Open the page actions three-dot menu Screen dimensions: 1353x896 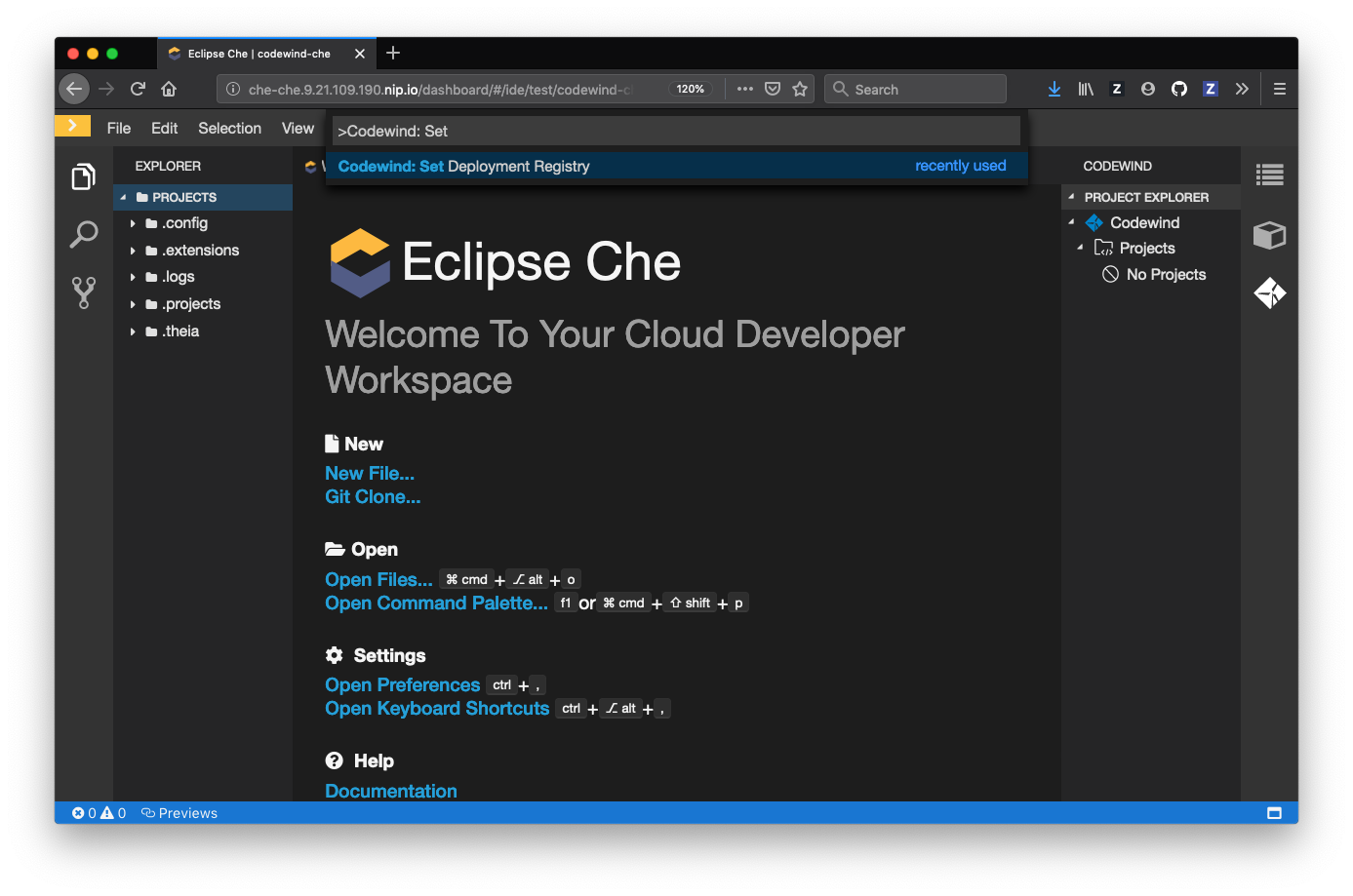[745, 89]
